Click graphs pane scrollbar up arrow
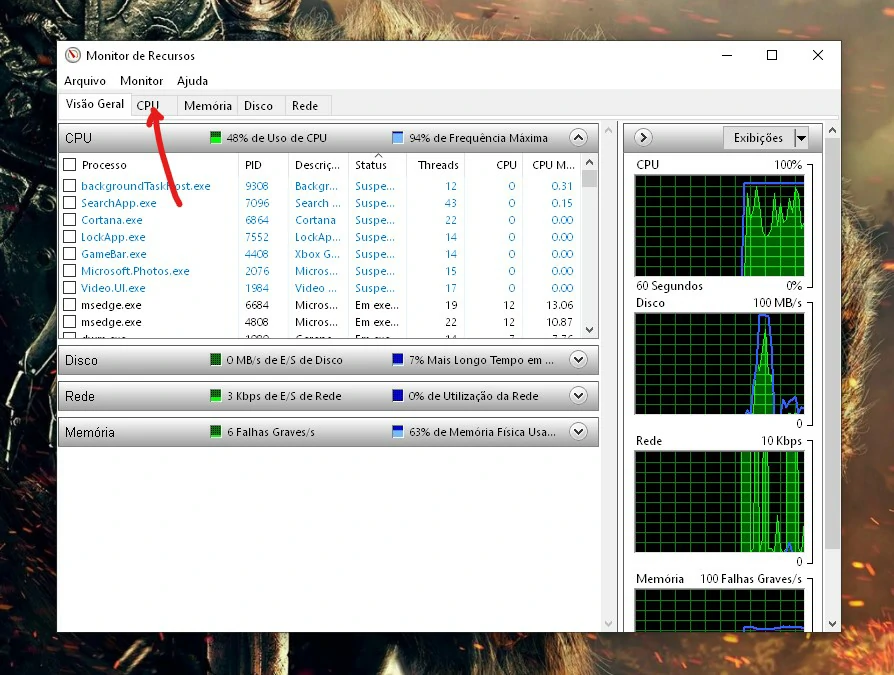Viewport: 894px width, 675px height. point(832,131)
